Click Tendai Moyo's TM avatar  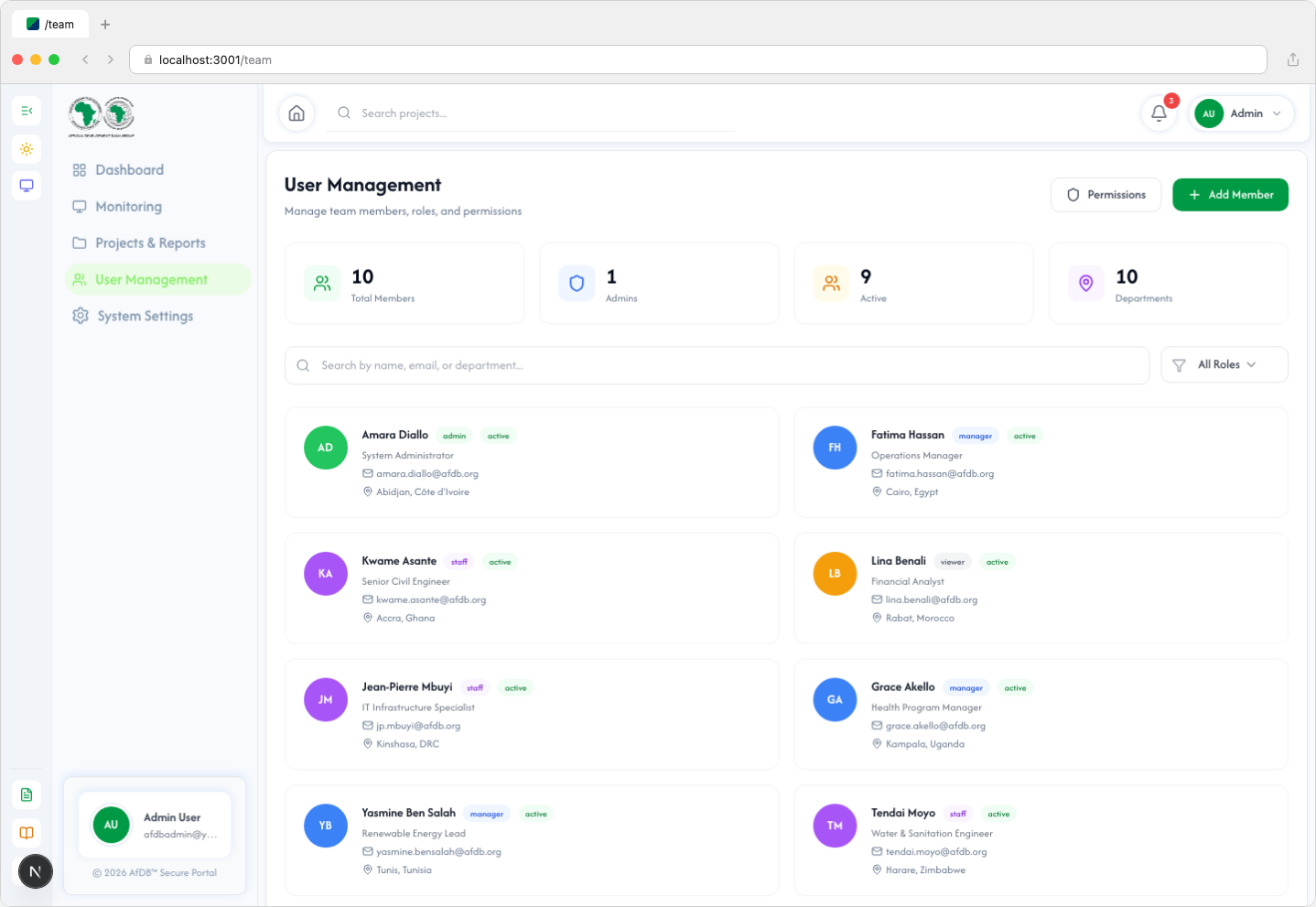point(835,826)
